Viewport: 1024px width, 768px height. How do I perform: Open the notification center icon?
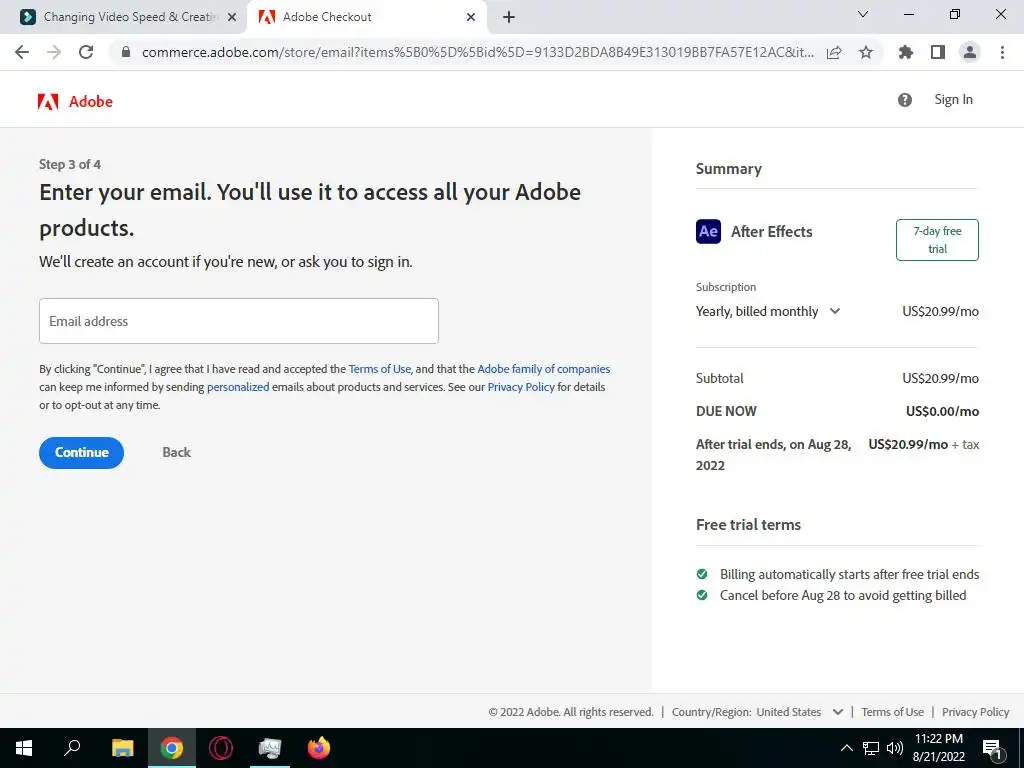993,749
